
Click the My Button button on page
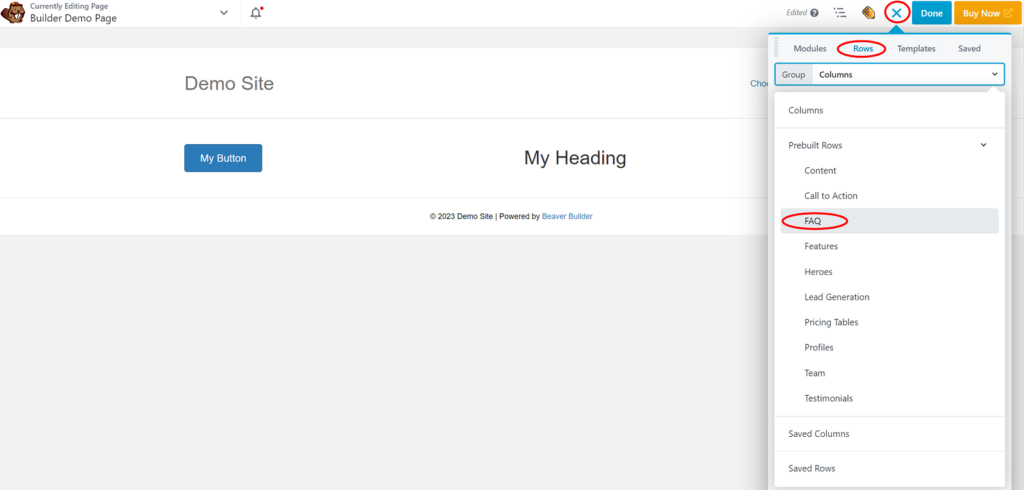(223, 158)
